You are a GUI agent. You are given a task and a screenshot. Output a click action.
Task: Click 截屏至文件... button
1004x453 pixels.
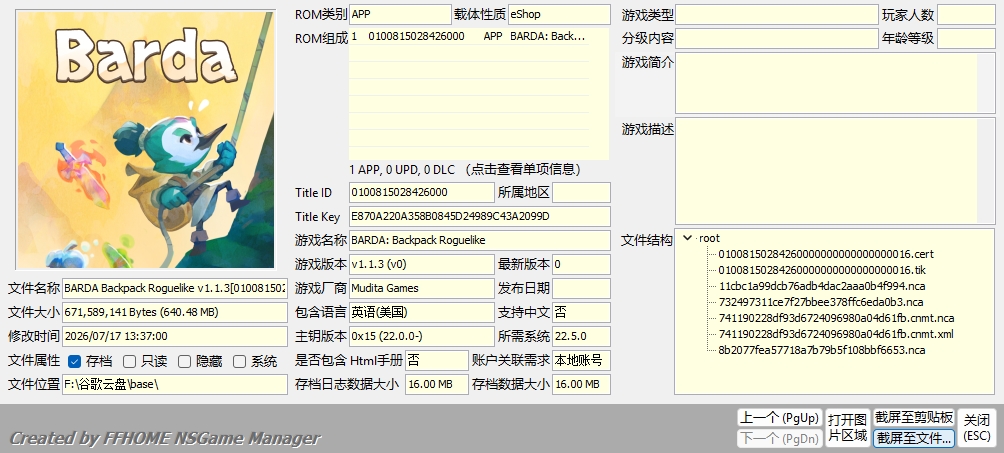click(914, 438)
